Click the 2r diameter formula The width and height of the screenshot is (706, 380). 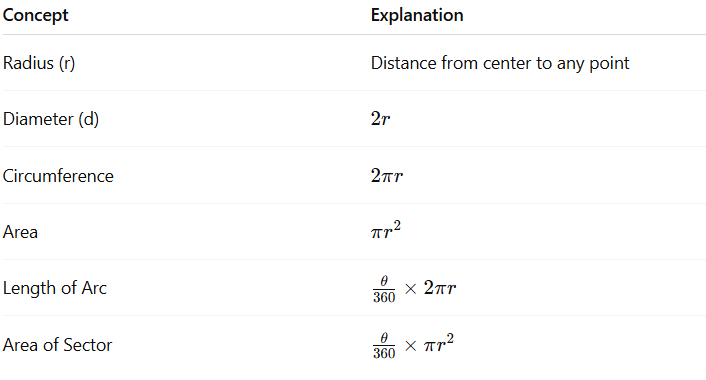pos(380,119)
